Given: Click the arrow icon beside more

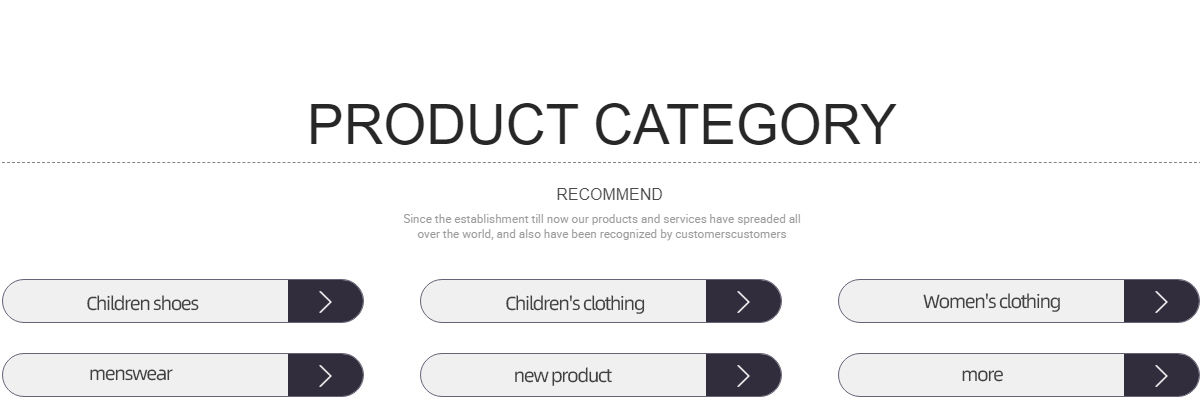Looking at the screenshot, I should [x=1161, y=376].
